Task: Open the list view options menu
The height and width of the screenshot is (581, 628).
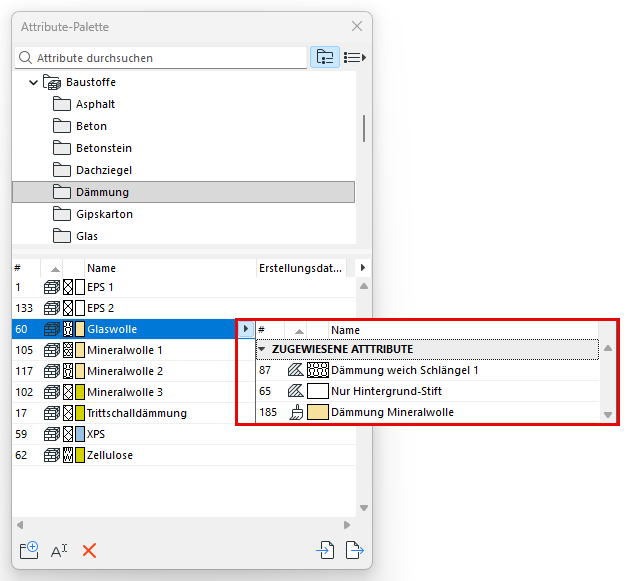Action: click(355, 57)
